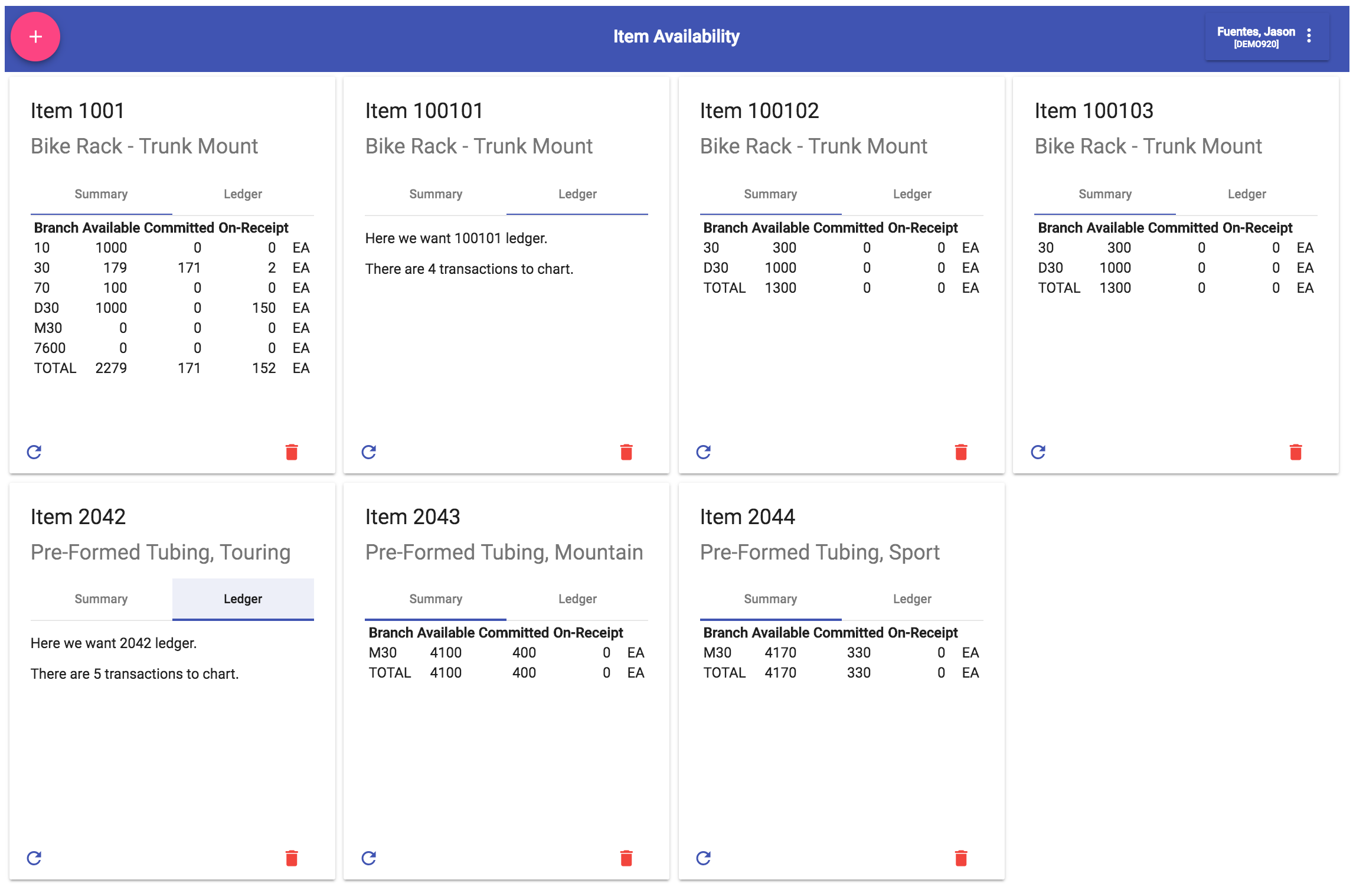The width and height of the screenshot is (1353, 896).
Task: Refresh the Item 2042 card
Action: coord(34,858)
